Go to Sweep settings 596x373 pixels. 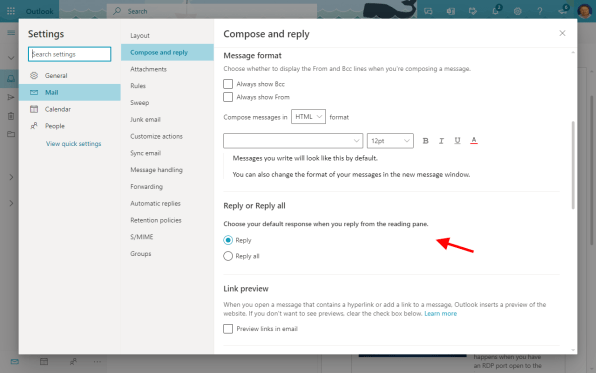coord(167,103)
